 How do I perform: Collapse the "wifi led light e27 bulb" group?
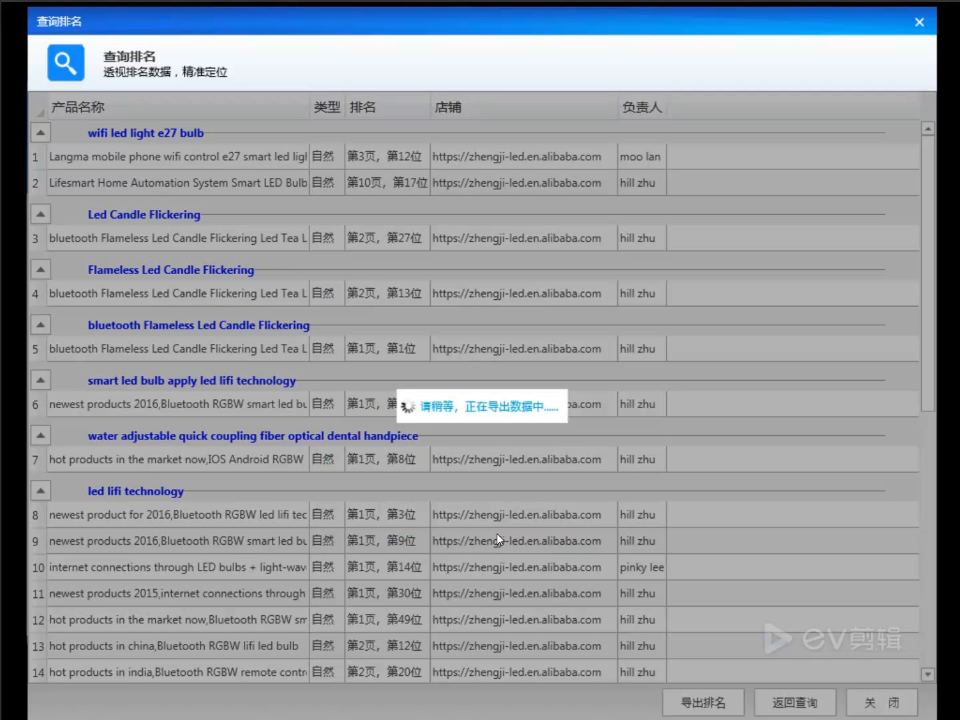click(x=40, y=132)
